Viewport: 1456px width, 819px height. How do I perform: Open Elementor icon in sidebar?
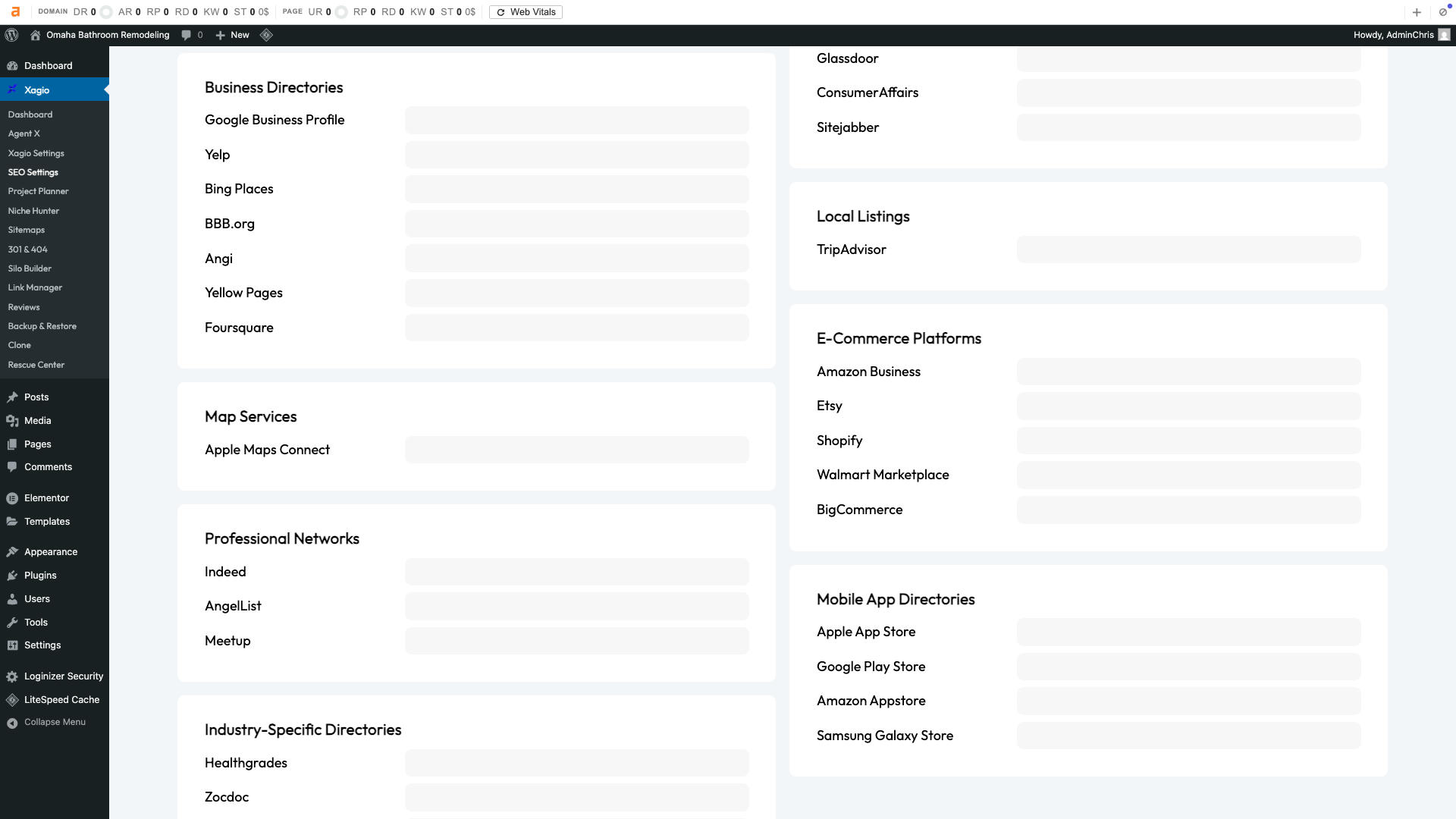click(x=12, y=498)
